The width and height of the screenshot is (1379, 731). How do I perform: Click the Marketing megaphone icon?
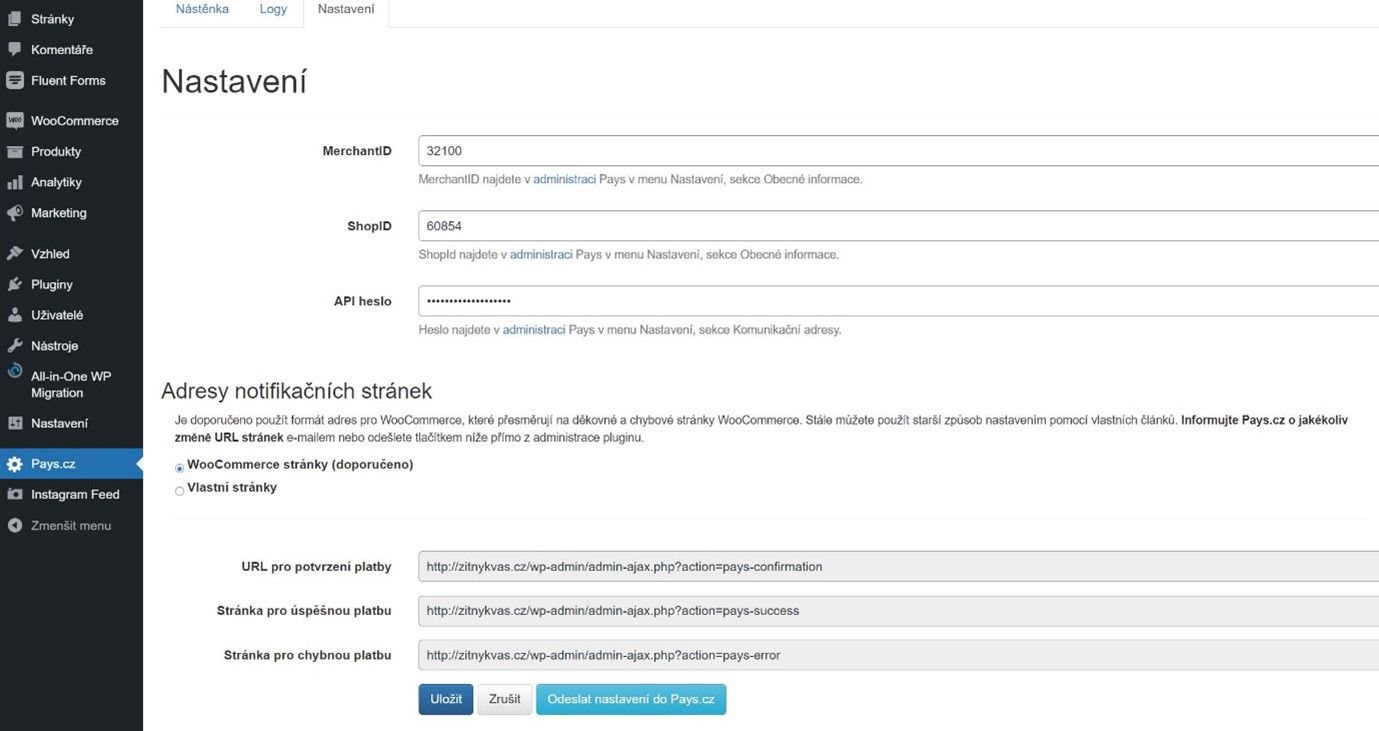pyautogui.click(x=15, y=213)
